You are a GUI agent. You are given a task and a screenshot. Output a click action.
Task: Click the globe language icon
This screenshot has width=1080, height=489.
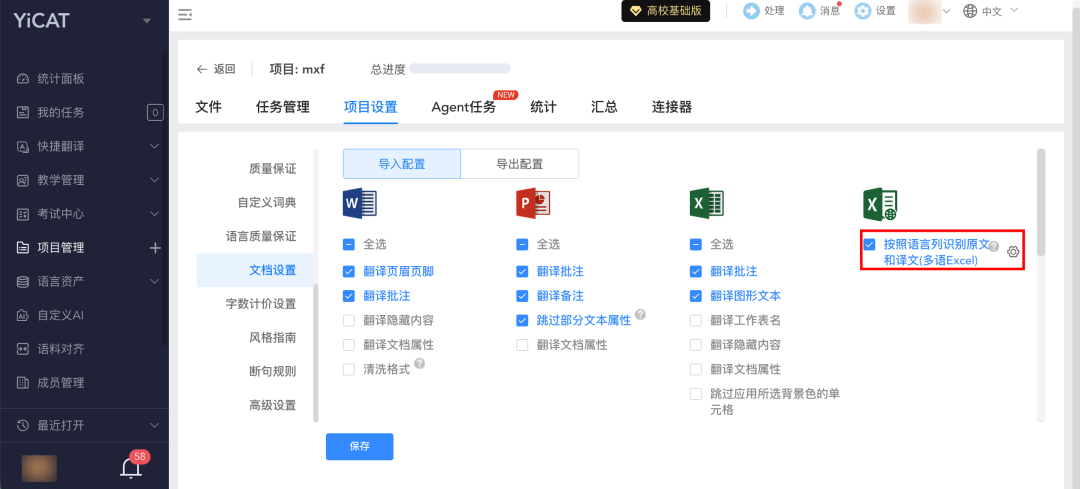coord(970,11)
